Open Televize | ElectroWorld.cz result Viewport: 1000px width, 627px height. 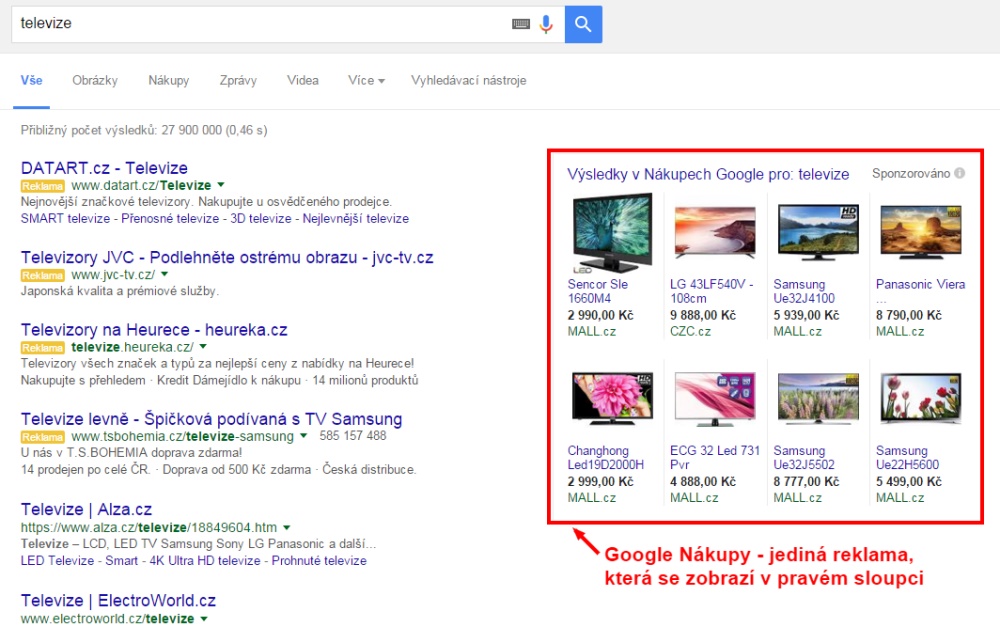[x=118, y=600]
